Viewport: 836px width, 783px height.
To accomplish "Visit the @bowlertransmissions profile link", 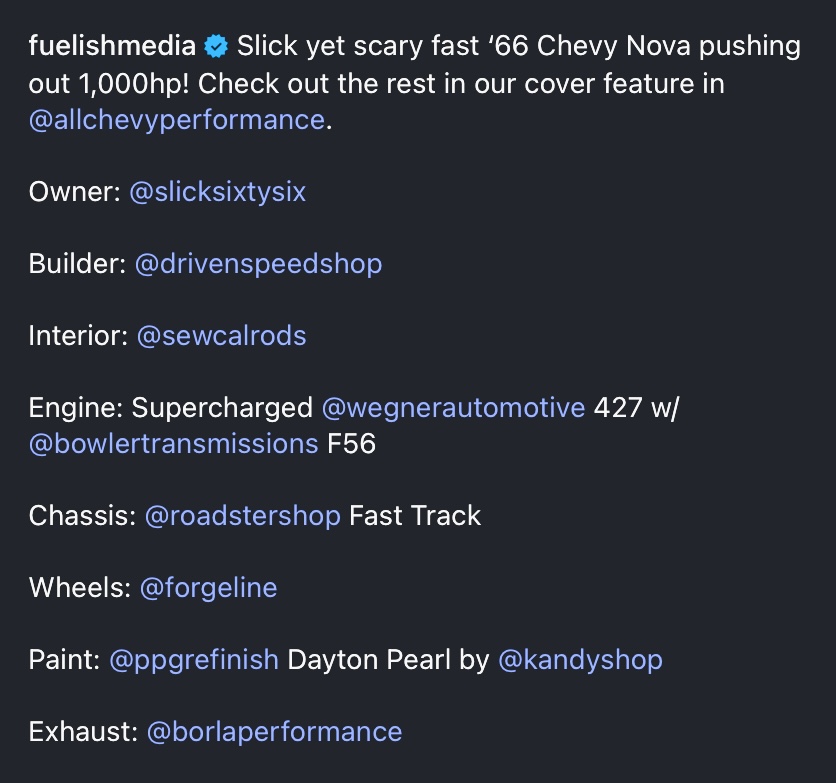I will 173,443.
